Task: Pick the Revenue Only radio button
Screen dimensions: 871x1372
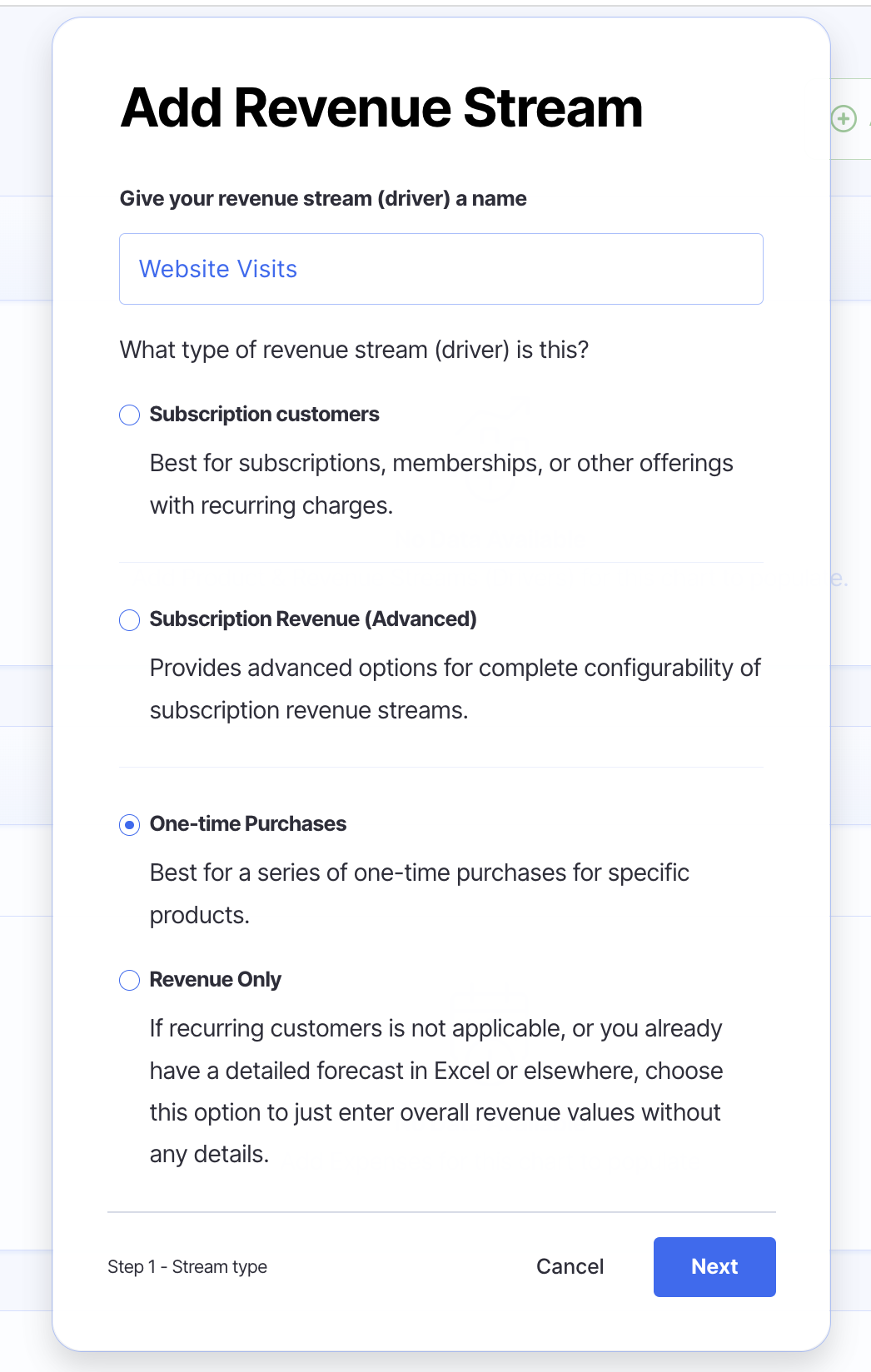Action: point(130,981)
